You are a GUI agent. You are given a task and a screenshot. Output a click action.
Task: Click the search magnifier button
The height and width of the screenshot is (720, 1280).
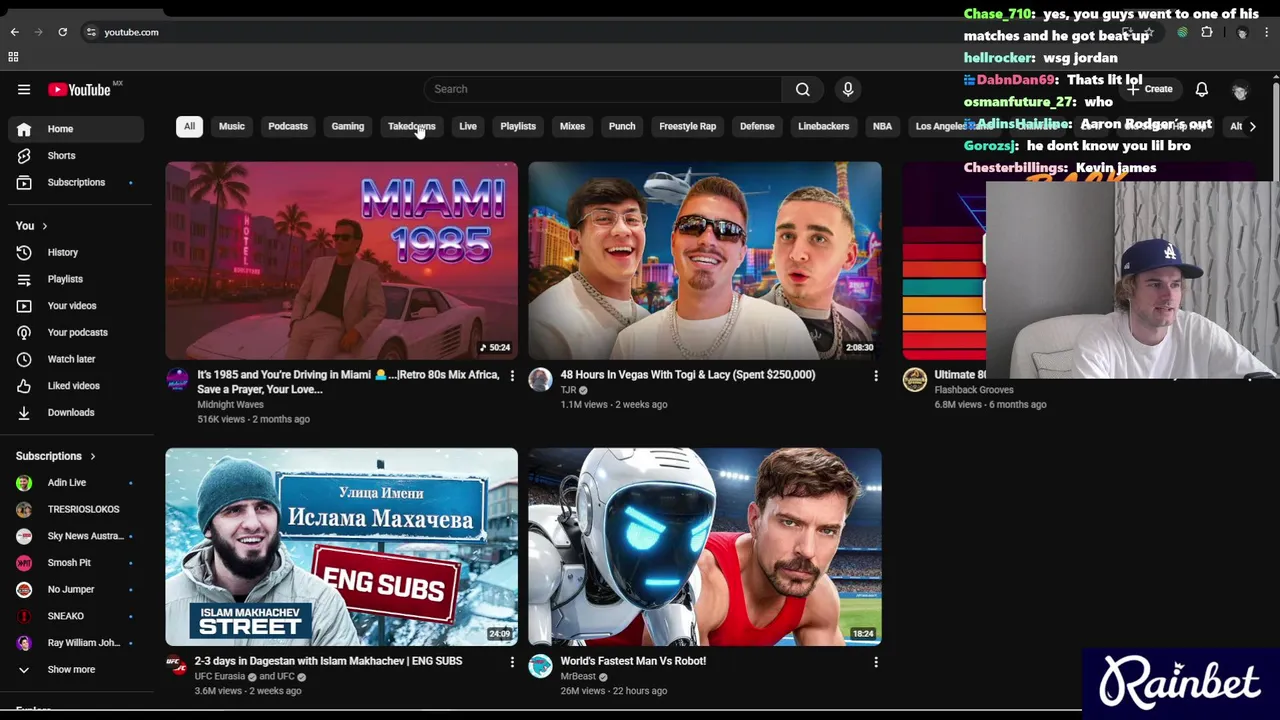pyautogui.click(x=802, y=89)
